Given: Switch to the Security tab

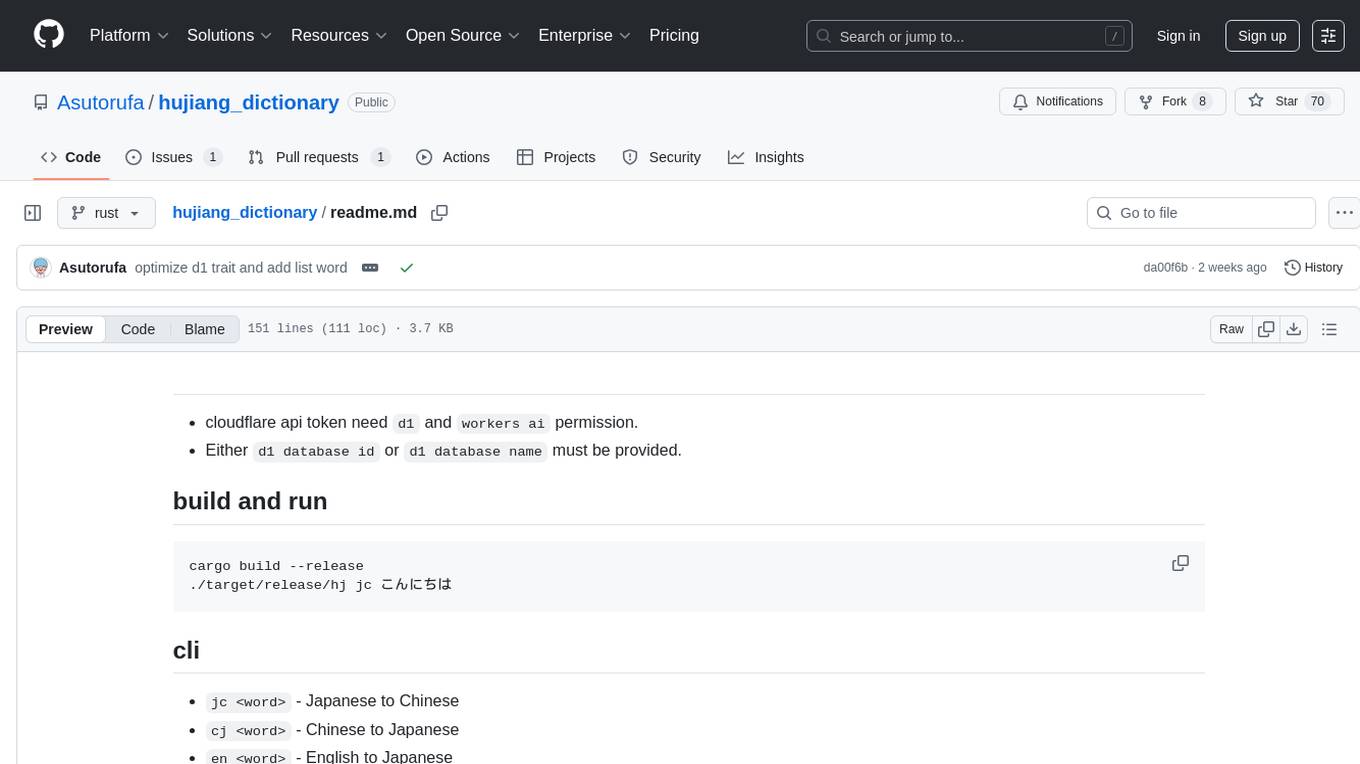Looking at the screenshot, I should tap(662, 157).
